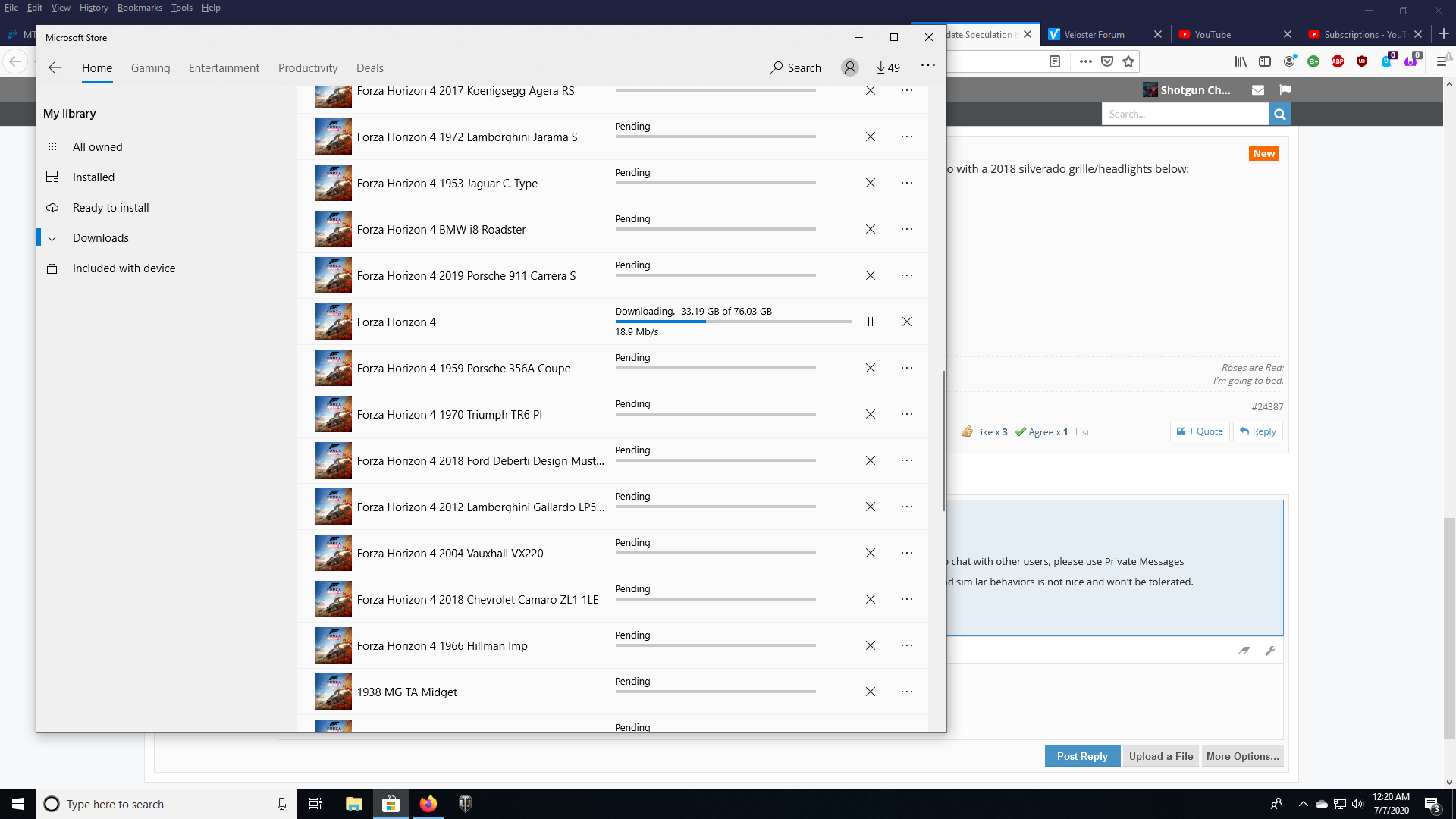Screen dimensions: 1456x819
Task: Open more options for BMW i8 Roadster
Action: (907, 229)
